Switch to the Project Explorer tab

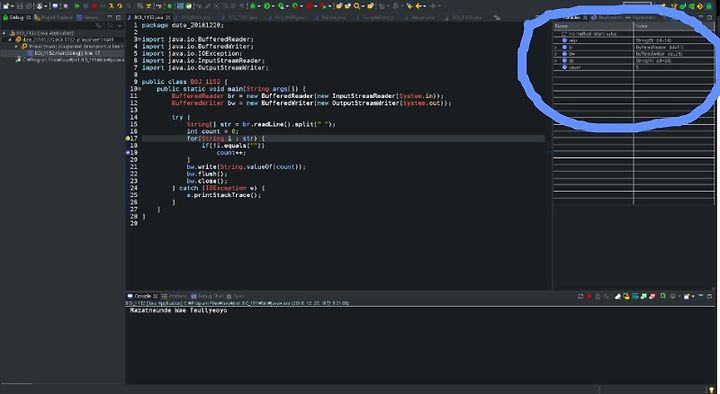53,17
